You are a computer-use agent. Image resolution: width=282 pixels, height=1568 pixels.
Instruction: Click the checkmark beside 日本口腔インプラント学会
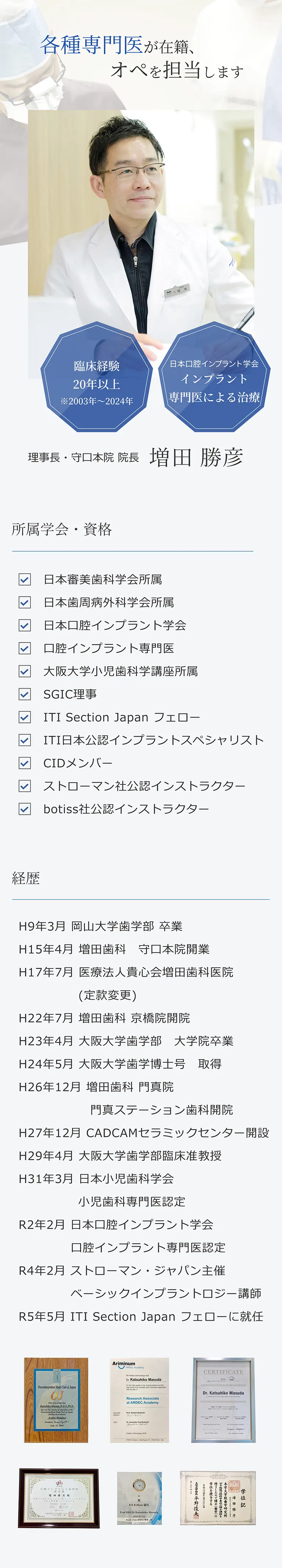pos(24,625)
